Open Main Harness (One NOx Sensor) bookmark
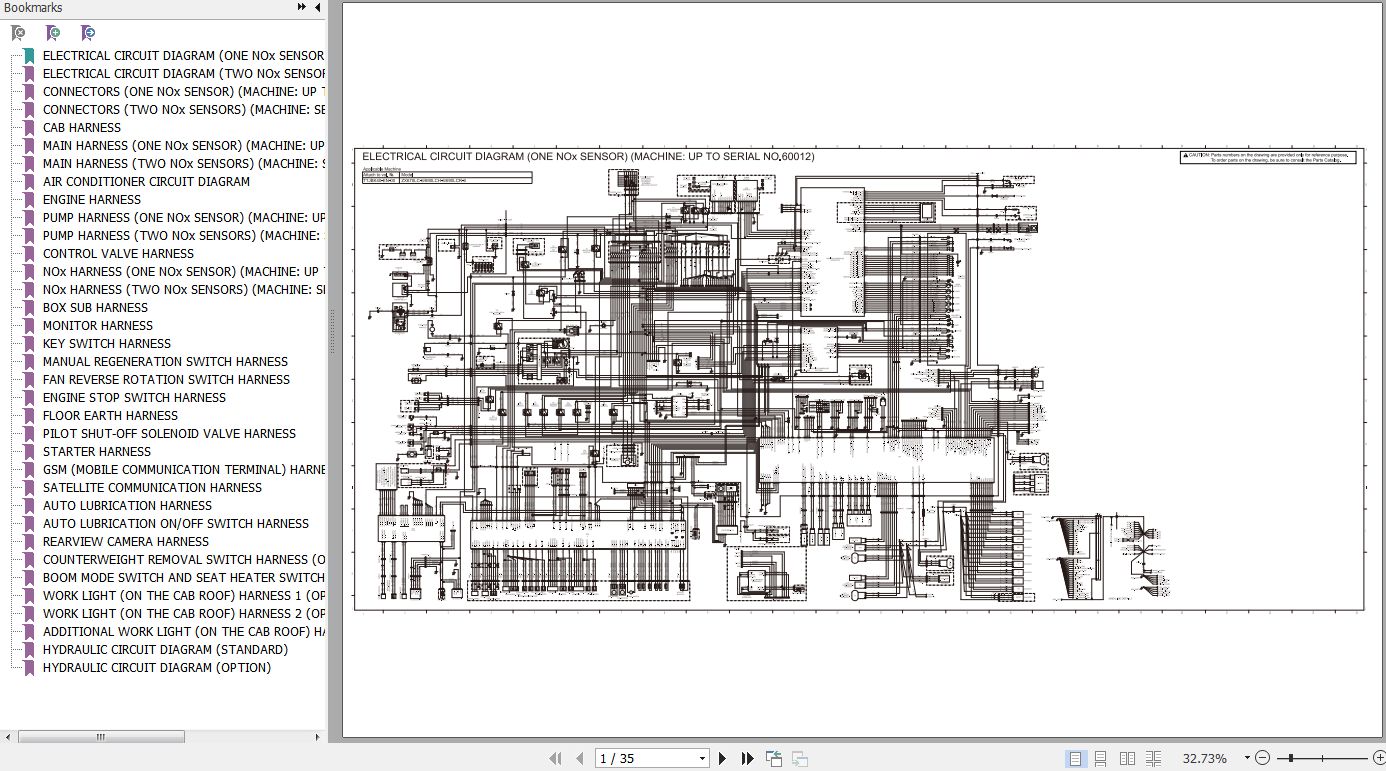Screen dimensions: 1386x771 click(184, 146)
